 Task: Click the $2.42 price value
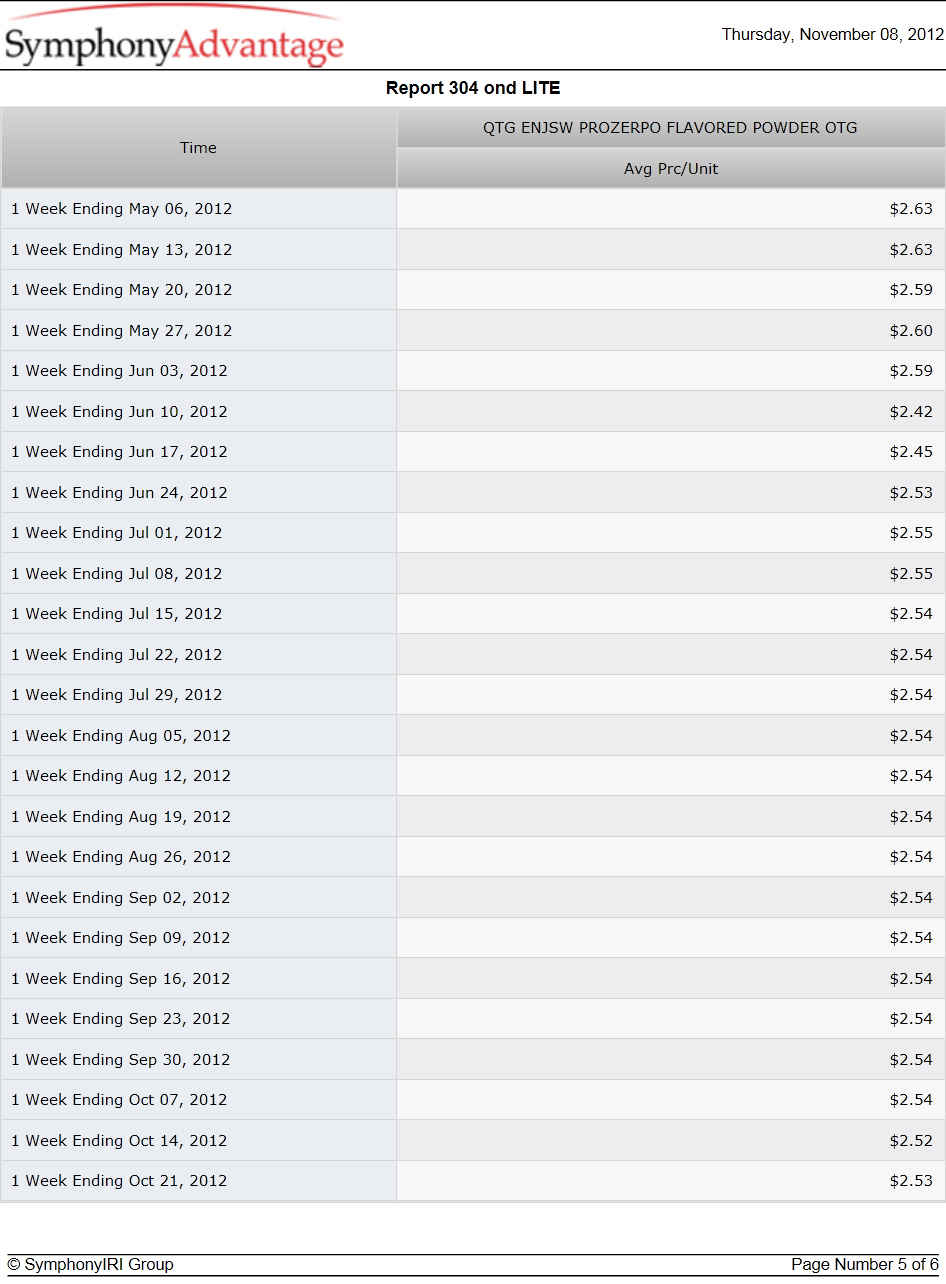(911, 412)
